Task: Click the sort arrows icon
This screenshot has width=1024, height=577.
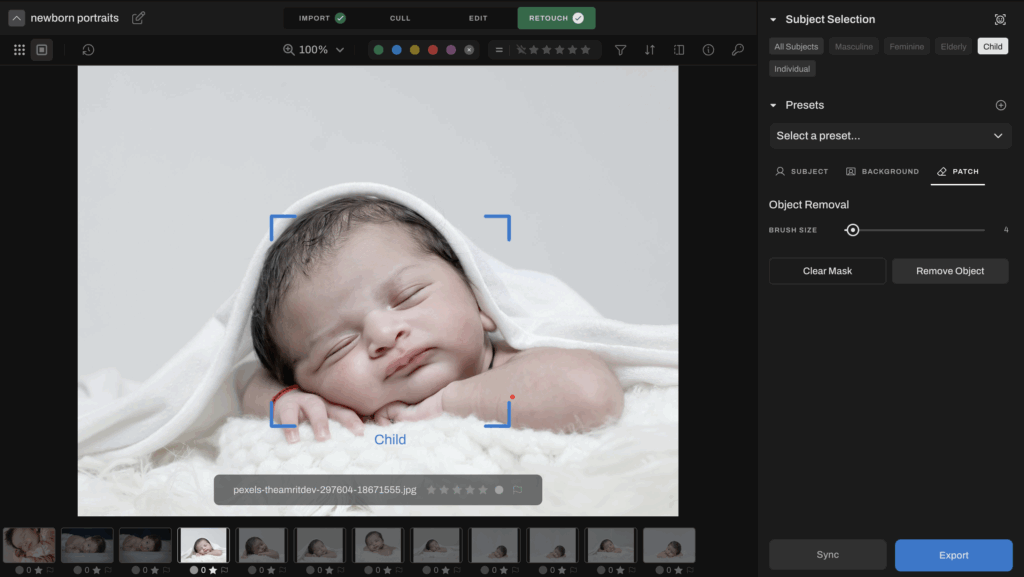Action: (650, 49)
